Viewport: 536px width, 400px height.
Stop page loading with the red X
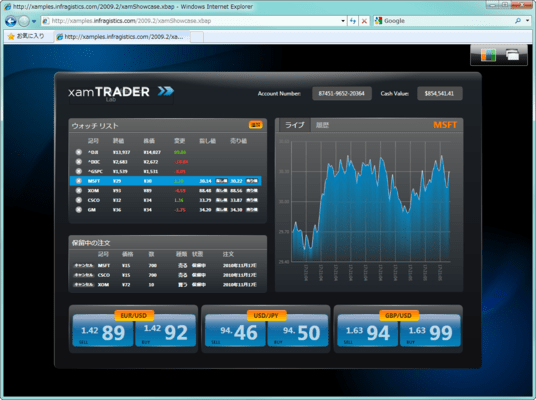tap(364, 21)
